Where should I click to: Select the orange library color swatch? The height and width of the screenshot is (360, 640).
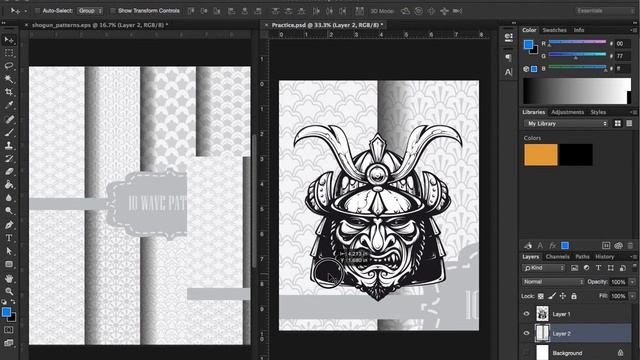[541, 154]
